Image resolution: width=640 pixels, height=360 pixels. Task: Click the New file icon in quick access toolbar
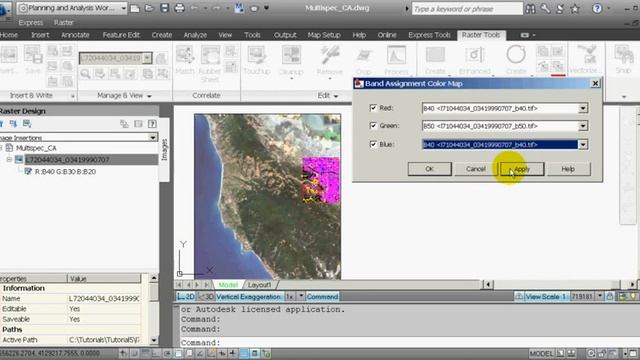(135, 8)
